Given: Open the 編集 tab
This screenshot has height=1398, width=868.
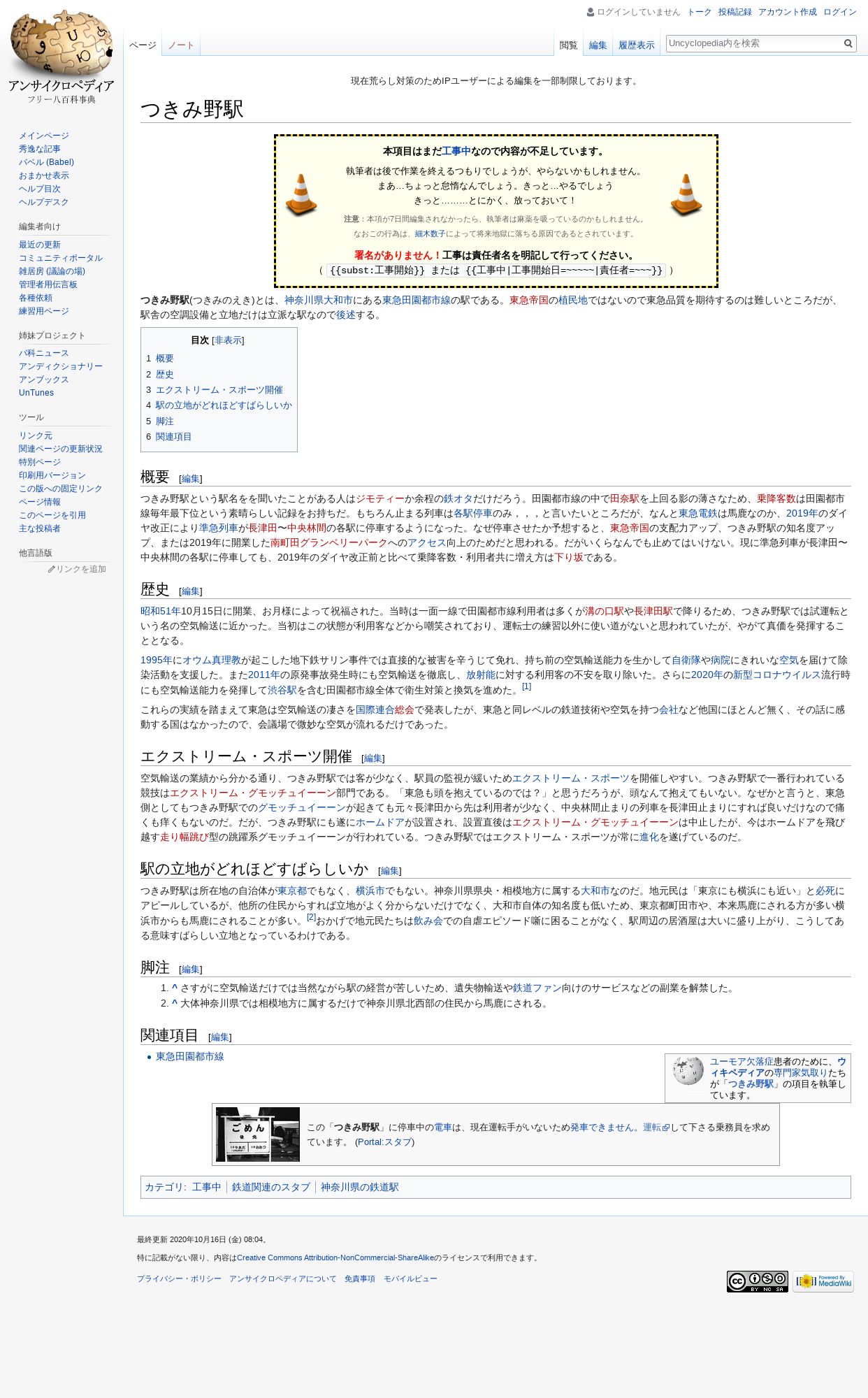Looking at the screenshot, I should tap(598, 45).
